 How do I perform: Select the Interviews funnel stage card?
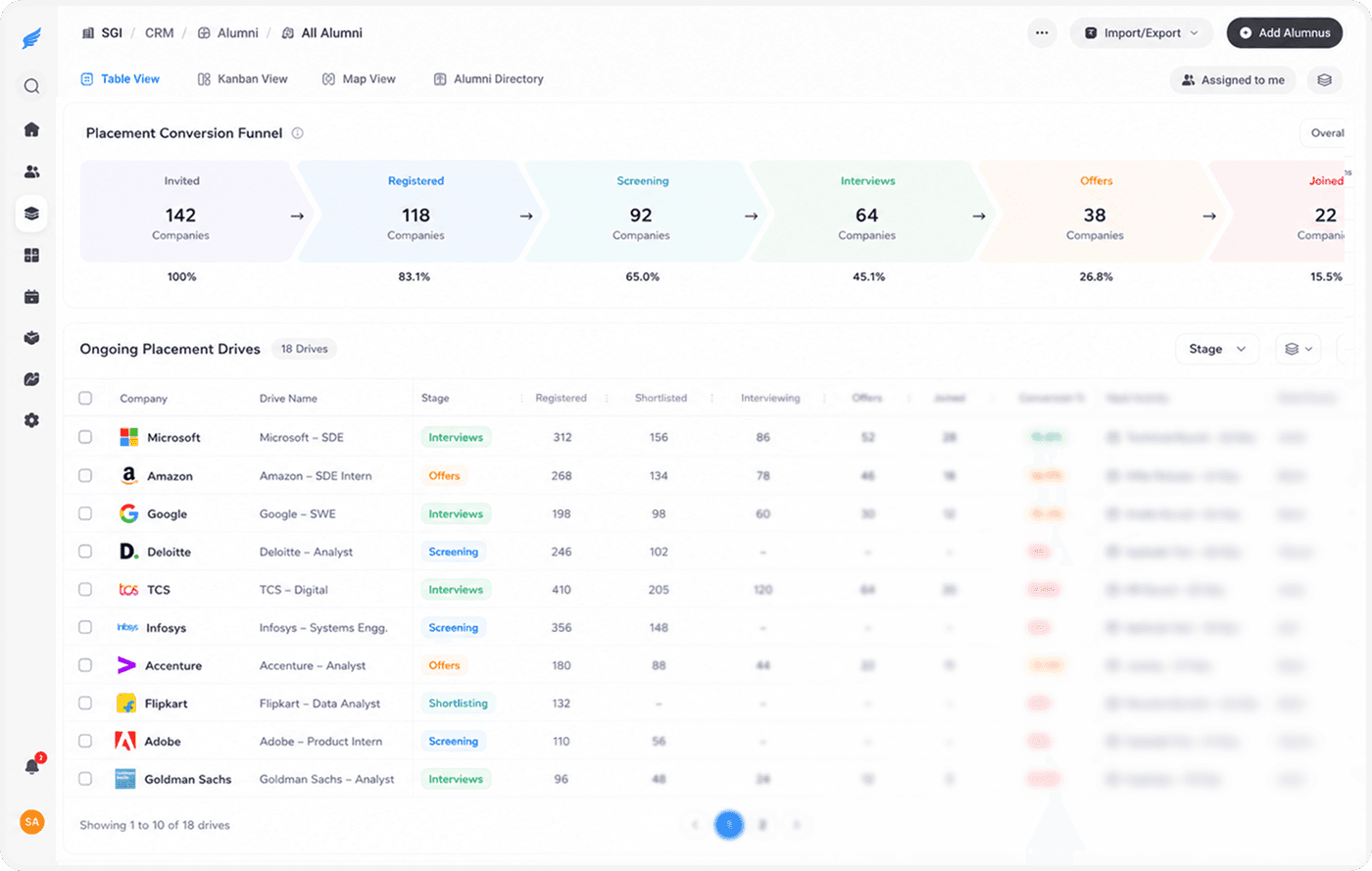[867, 212]
